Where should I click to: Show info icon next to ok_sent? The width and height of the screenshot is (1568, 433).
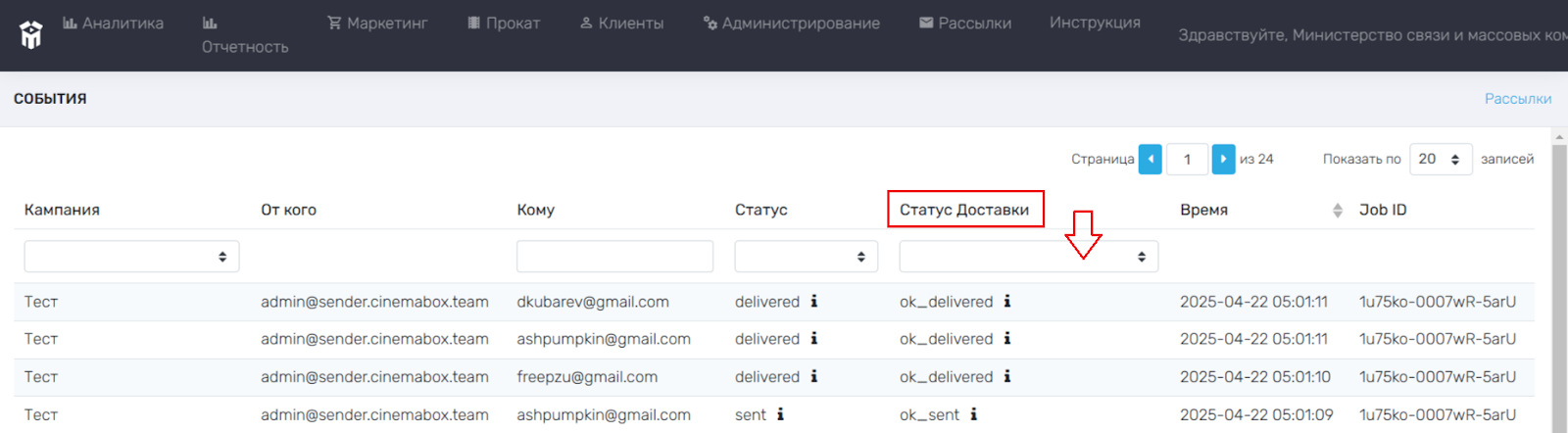pos(974,414)
